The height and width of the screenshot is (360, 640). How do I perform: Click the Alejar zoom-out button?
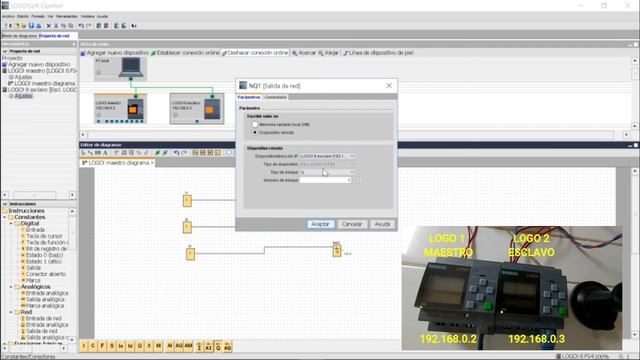[329, 53]
